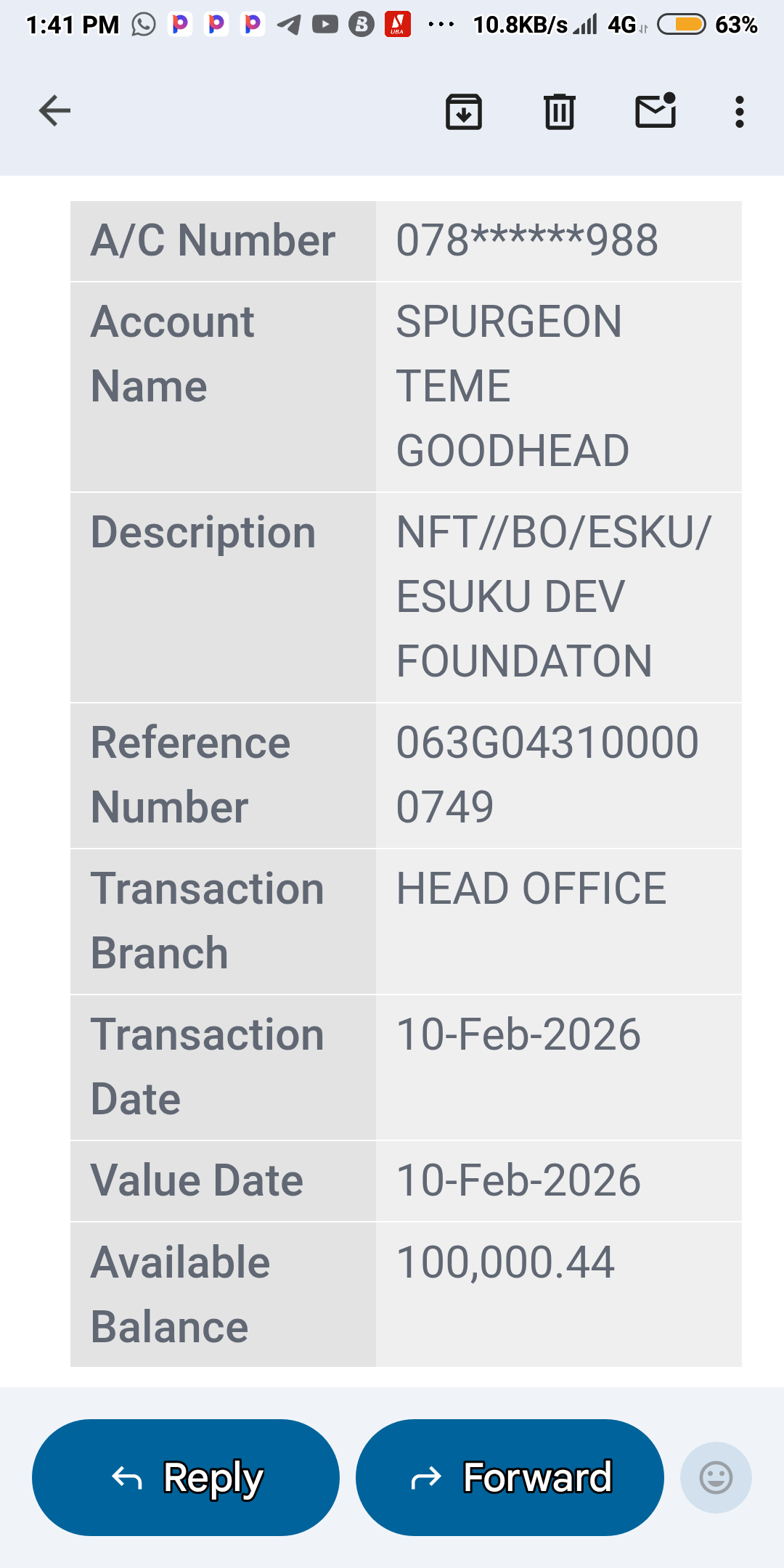Tap the Transaction Branch HEAD OFFICE value
Viewport: 784px width, 1568px height.
click(x=531, y=889)
